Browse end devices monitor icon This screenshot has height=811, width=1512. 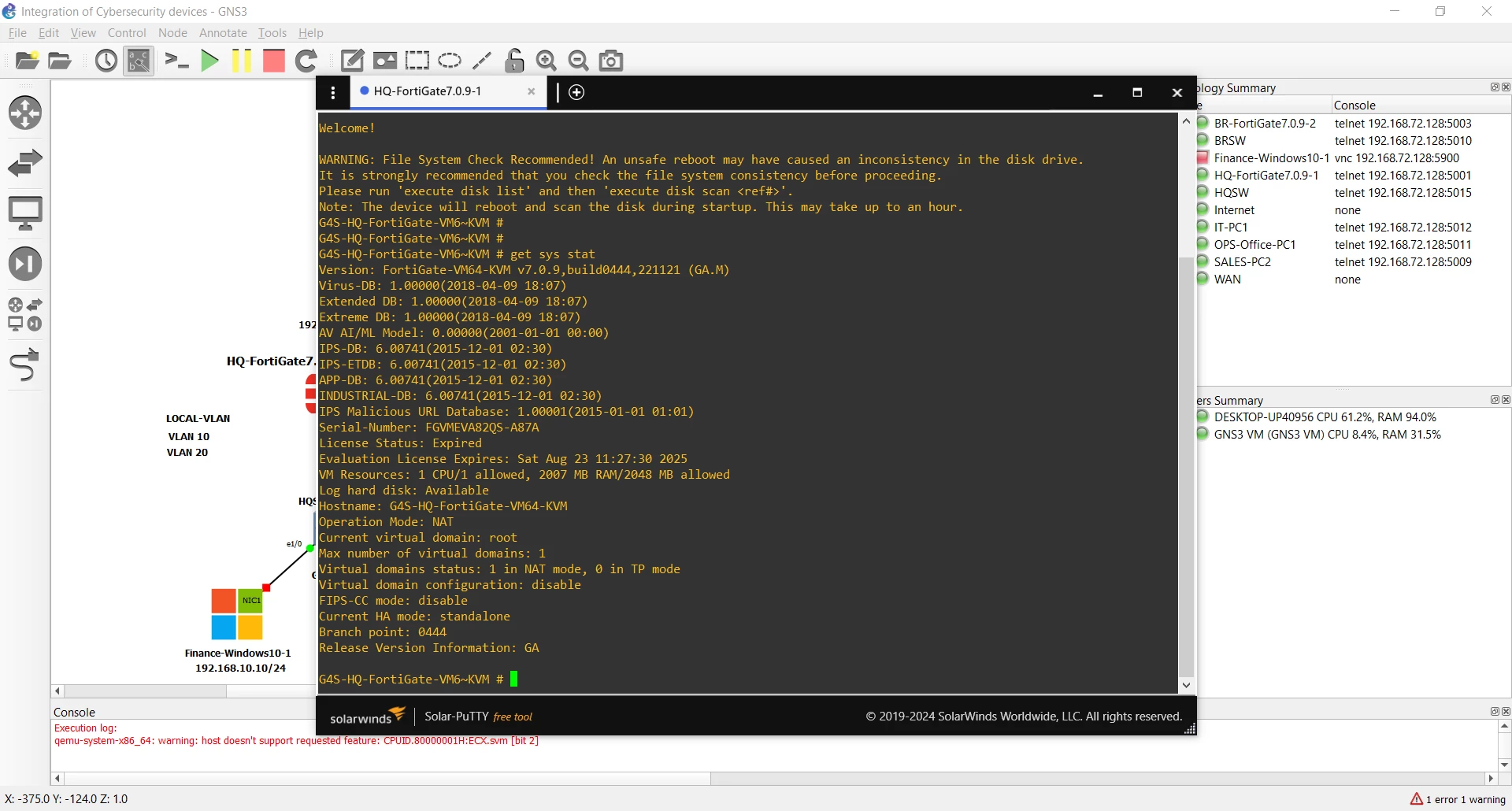click(x=25, y=213)
